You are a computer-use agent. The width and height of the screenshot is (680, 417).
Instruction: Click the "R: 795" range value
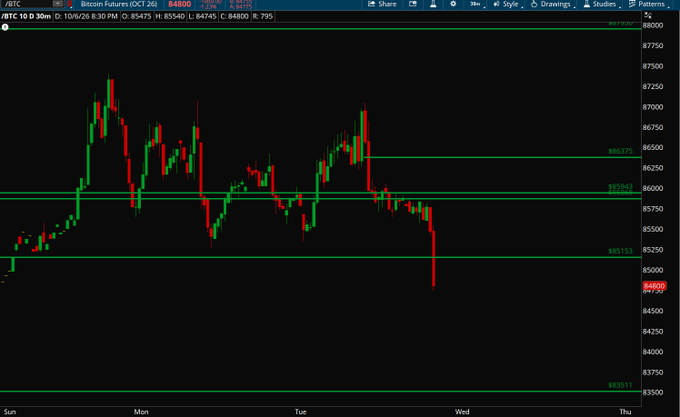coord(262,16)
